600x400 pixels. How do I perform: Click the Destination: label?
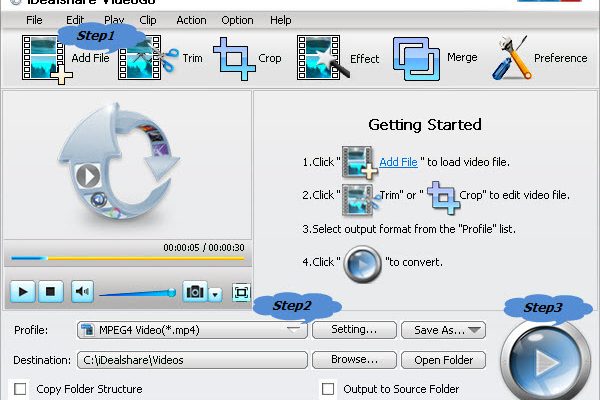point(42,360)
